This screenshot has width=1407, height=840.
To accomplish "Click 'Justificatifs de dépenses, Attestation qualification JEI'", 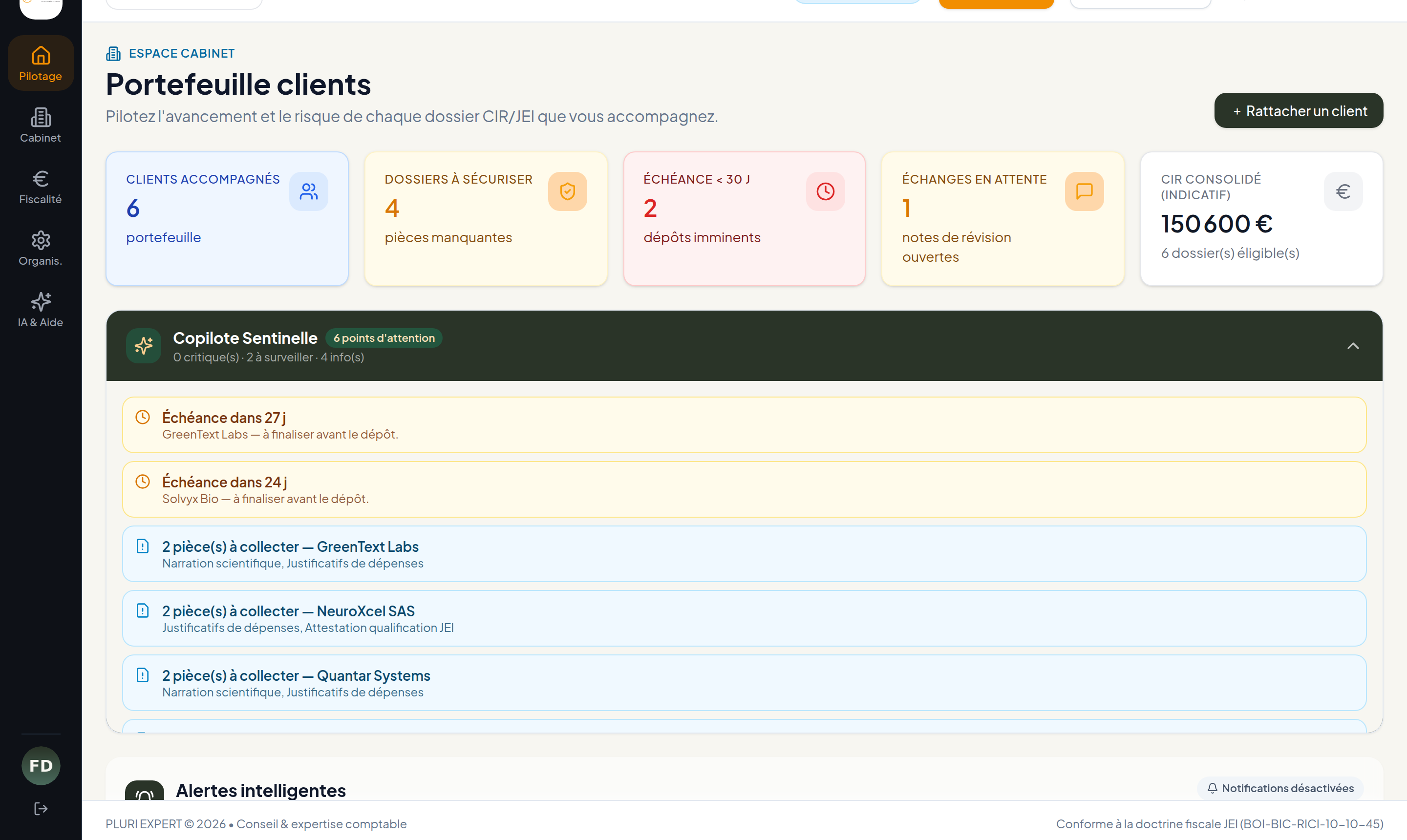I will click(x=308, y=628).
